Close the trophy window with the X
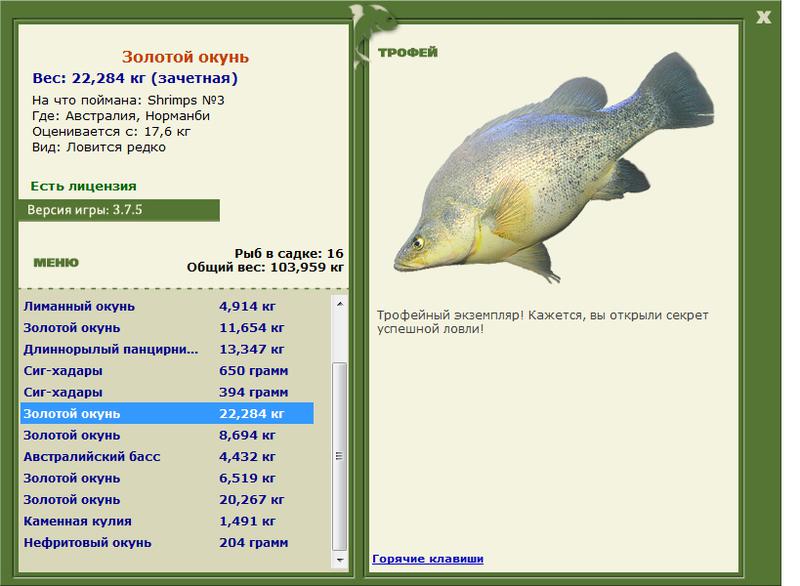 click(x=764, y=16)
